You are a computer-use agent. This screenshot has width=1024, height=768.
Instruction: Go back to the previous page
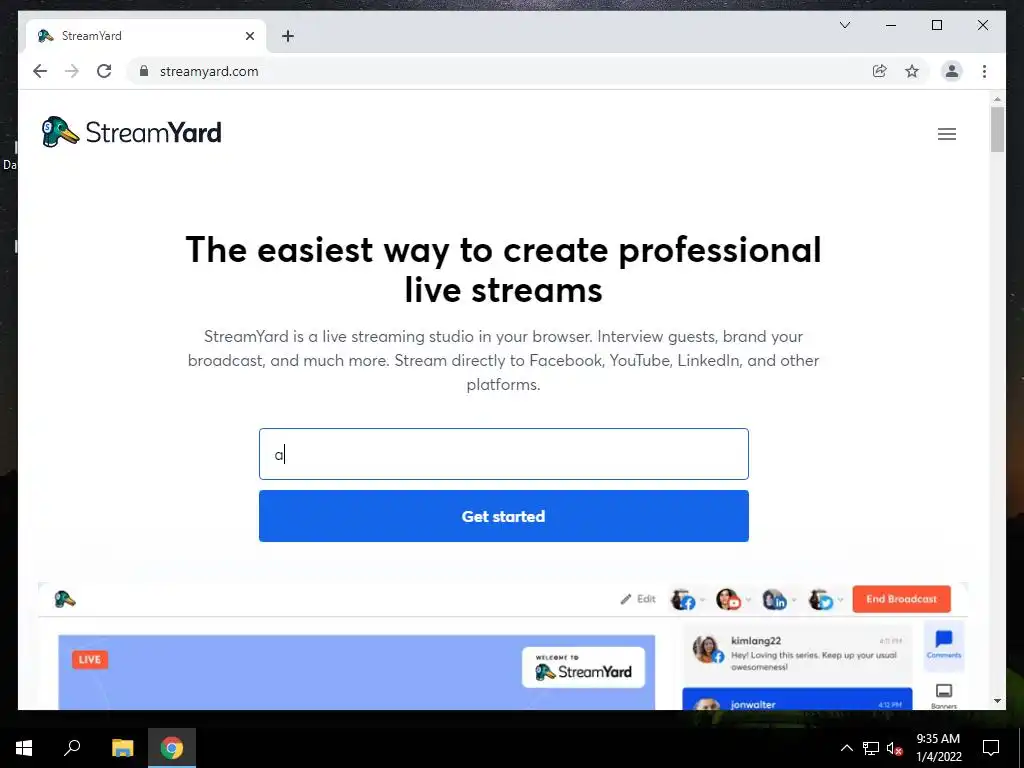[x=40, y=71]
